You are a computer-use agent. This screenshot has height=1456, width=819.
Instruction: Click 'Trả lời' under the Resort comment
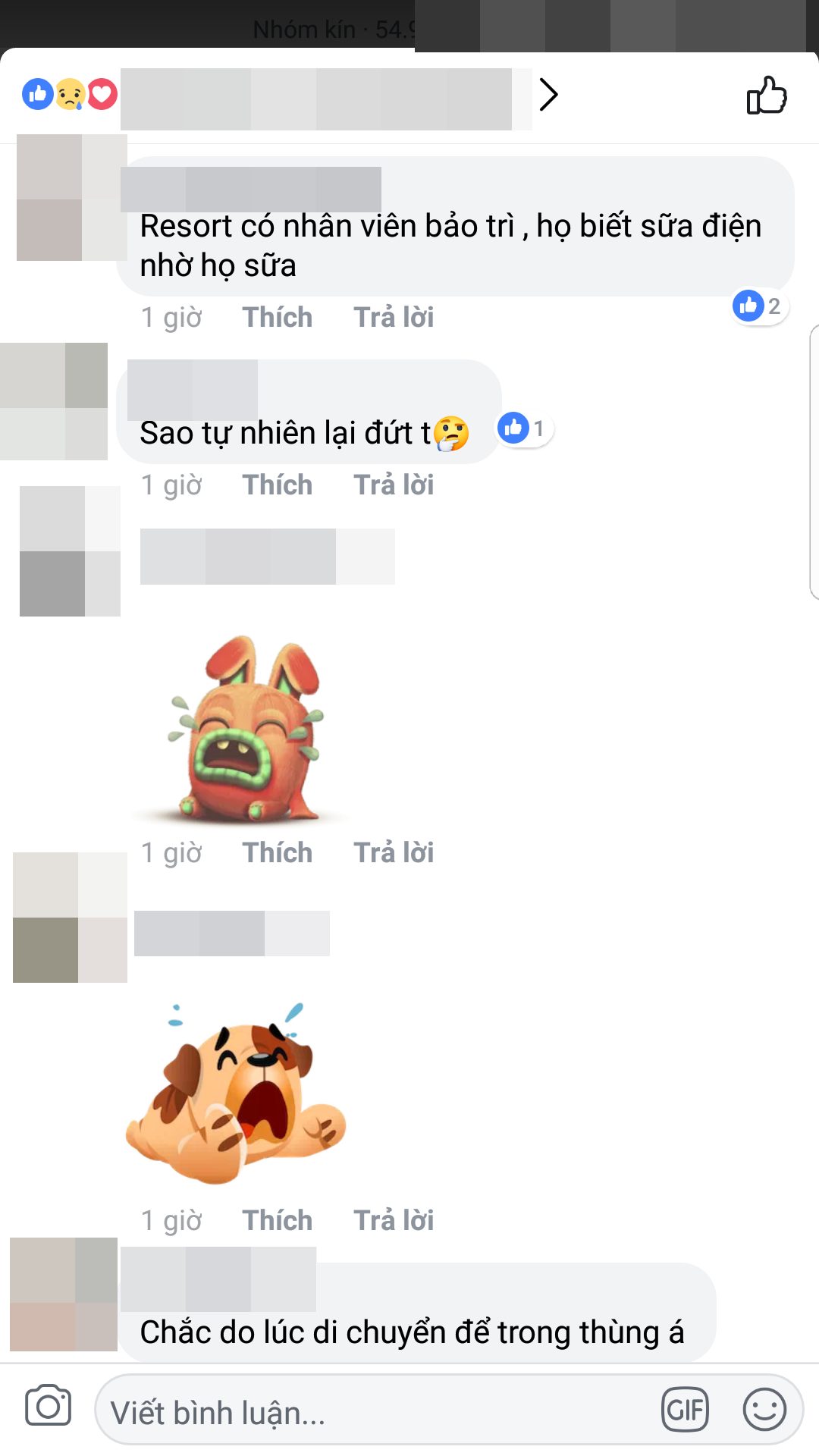click(394, 317)
